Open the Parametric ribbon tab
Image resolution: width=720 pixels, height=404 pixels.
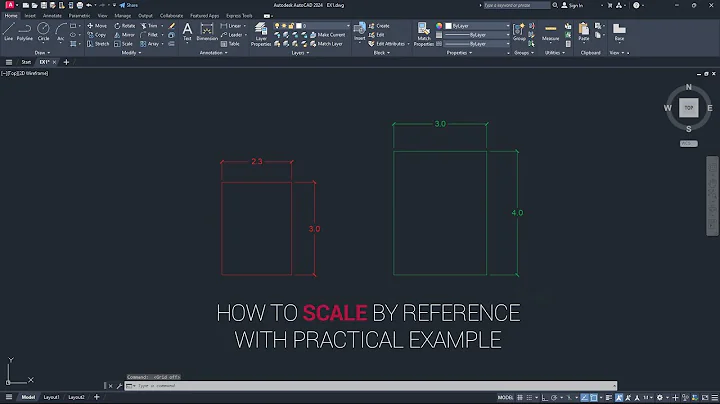[x=79, y=16]
